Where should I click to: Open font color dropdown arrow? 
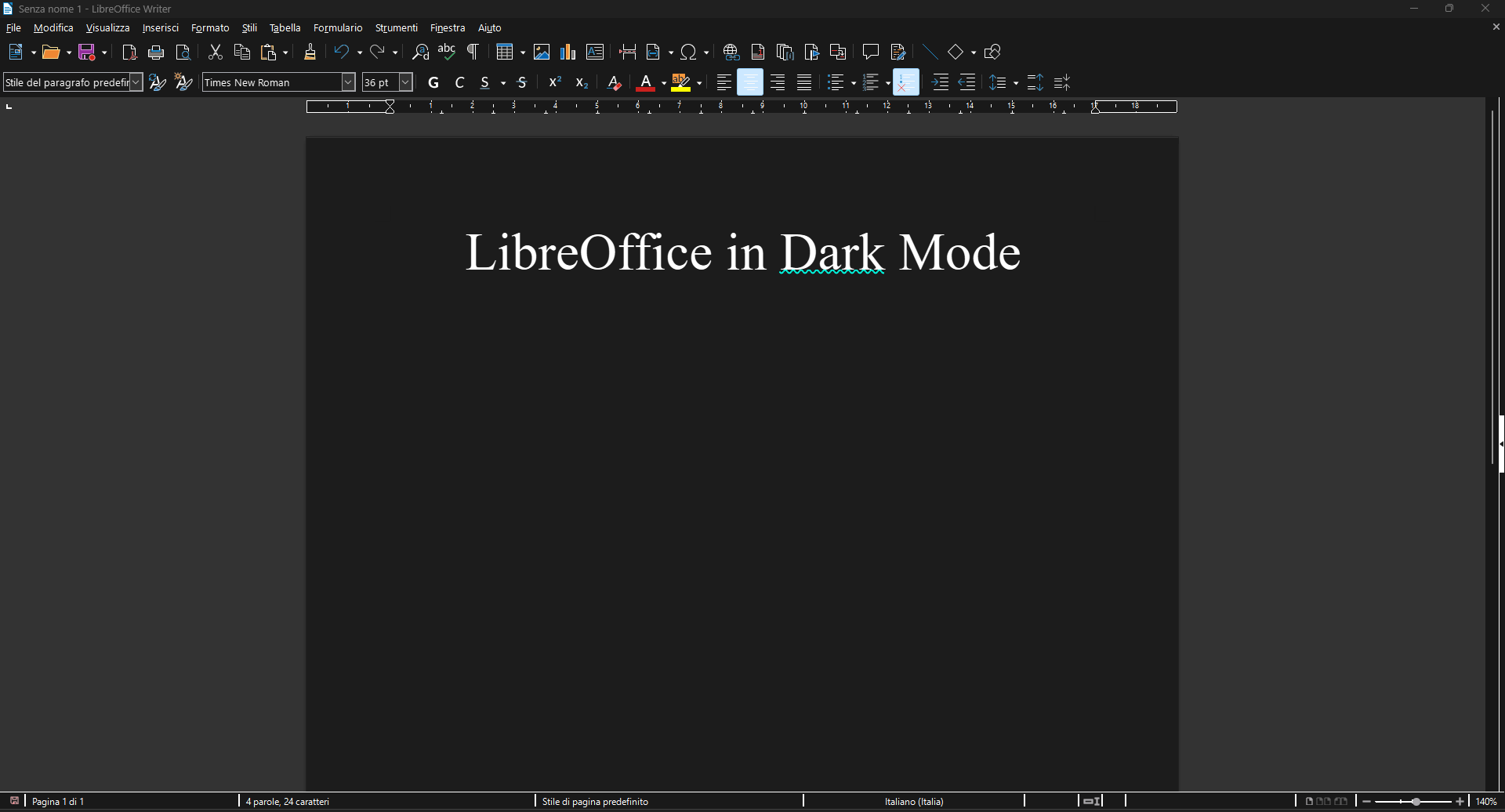click(x=664, y=83)
